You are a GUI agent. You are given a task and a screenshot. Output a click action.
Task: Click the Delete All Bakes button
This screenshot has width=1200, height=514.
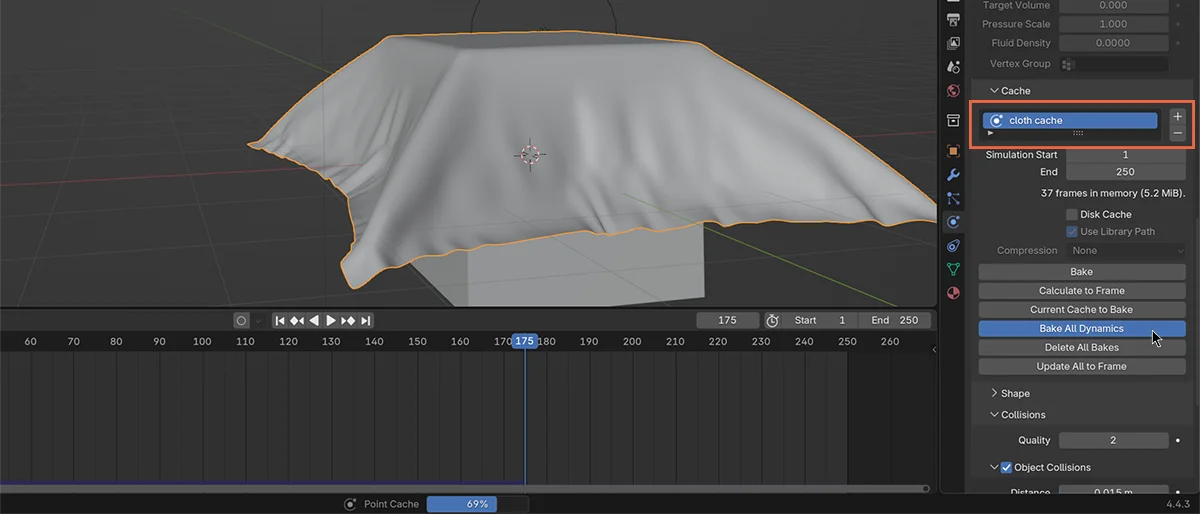[x=1081, y=347]
